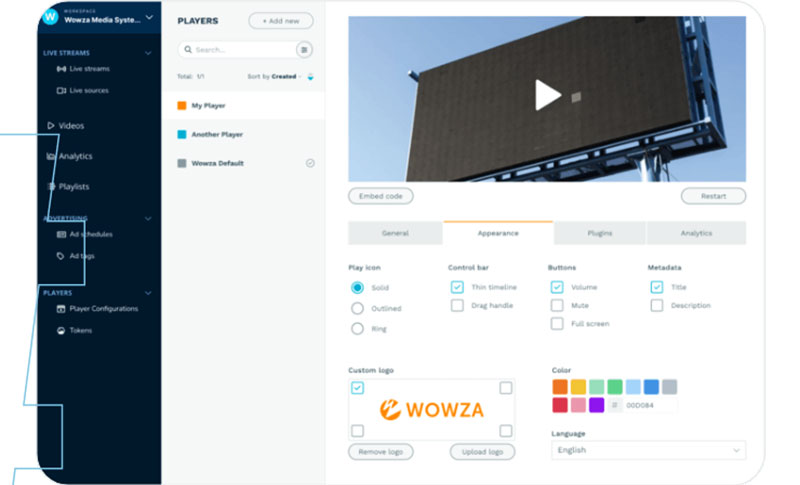
Task: Go to Videos section
Action: (65, 125)
